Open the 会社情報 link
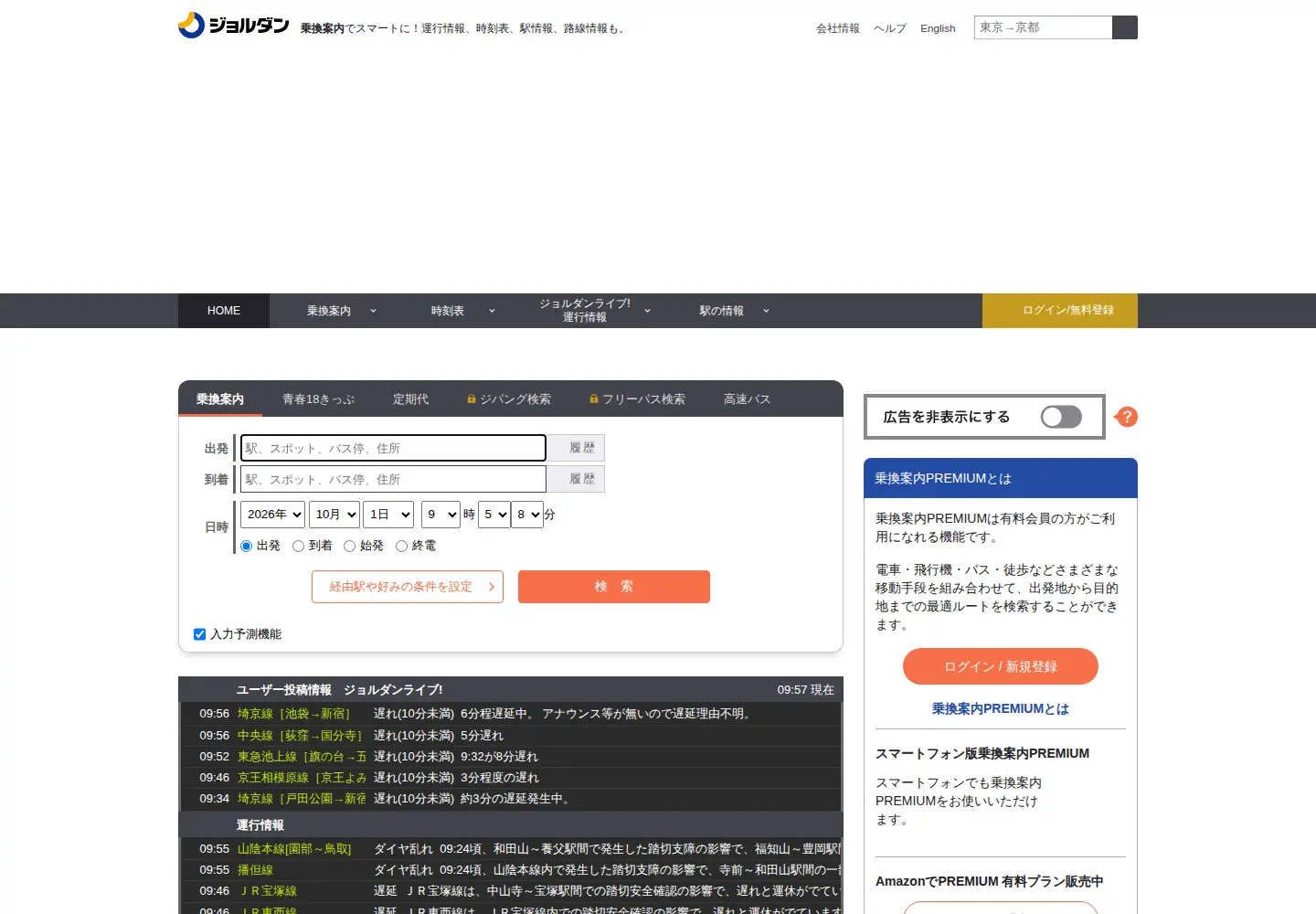 (838, 28)
